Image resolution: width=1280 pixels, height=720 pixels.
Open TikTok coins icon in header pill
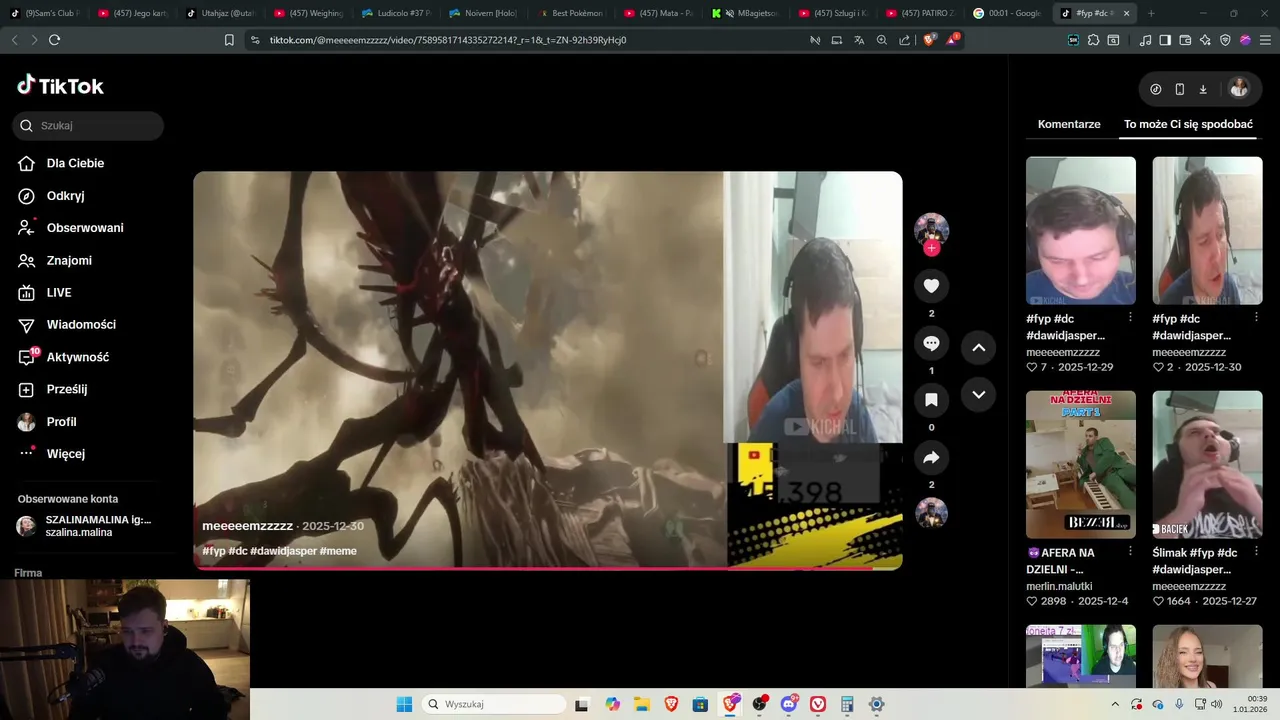click(1156, 89)
